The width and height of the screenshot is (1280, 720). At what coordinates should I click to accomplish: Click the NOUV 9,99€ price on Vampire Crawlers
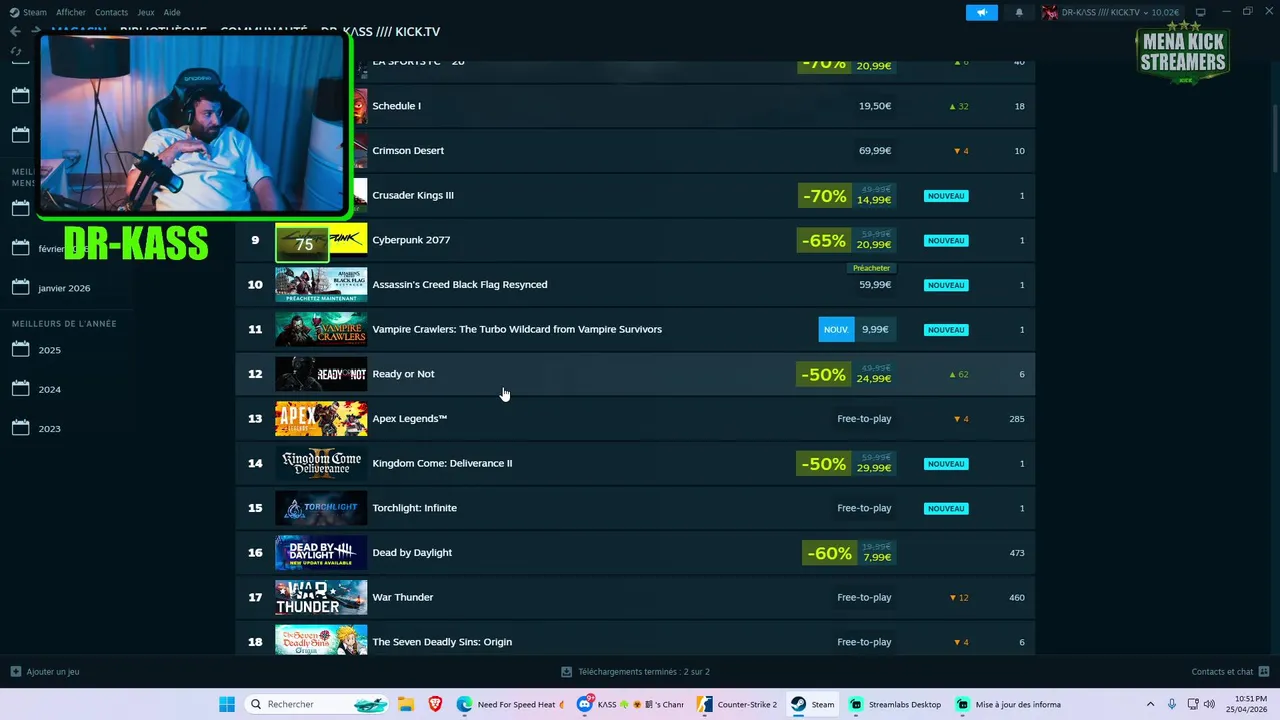(856, 329)
